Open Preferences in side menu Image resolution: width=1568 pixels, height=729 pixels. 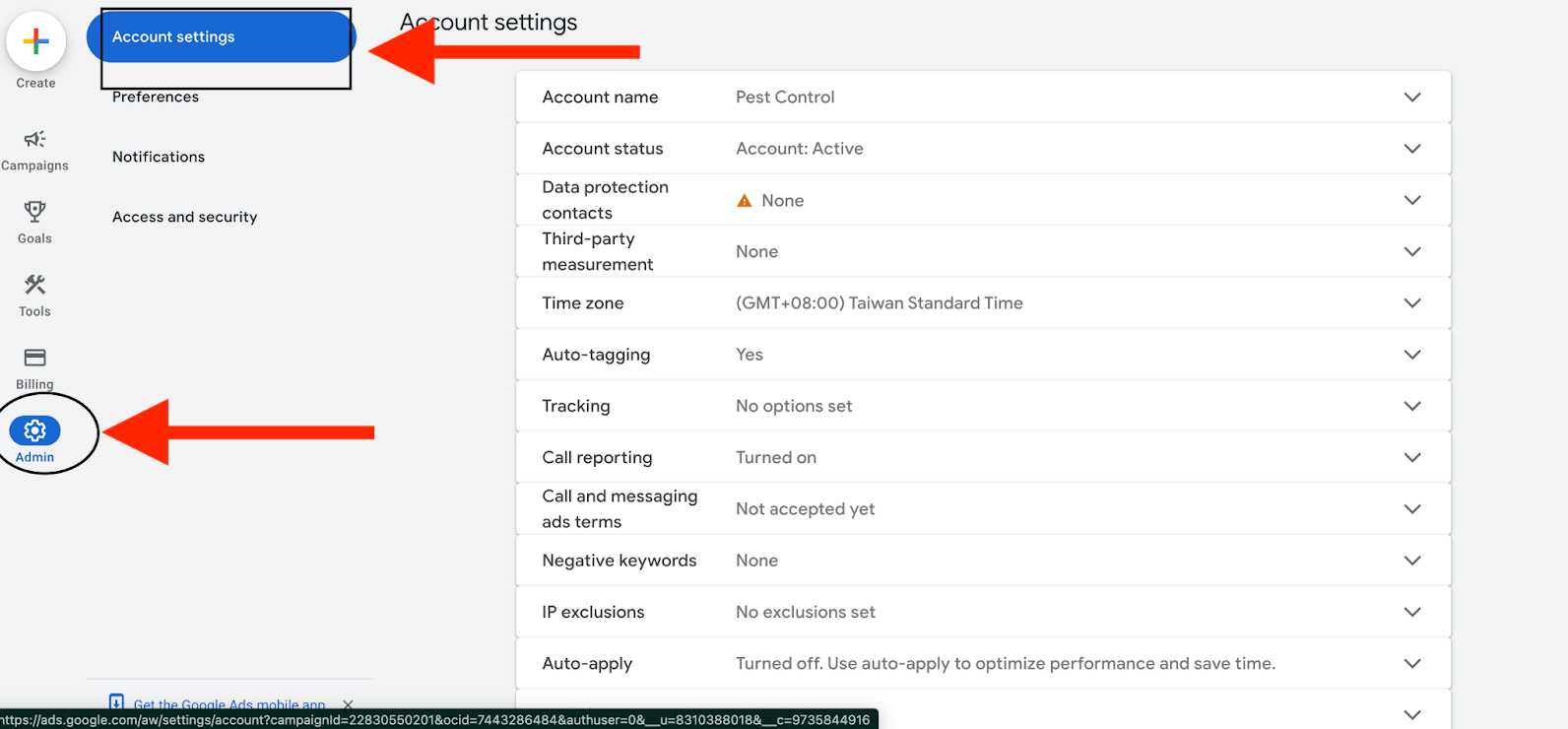pos(156,97)
